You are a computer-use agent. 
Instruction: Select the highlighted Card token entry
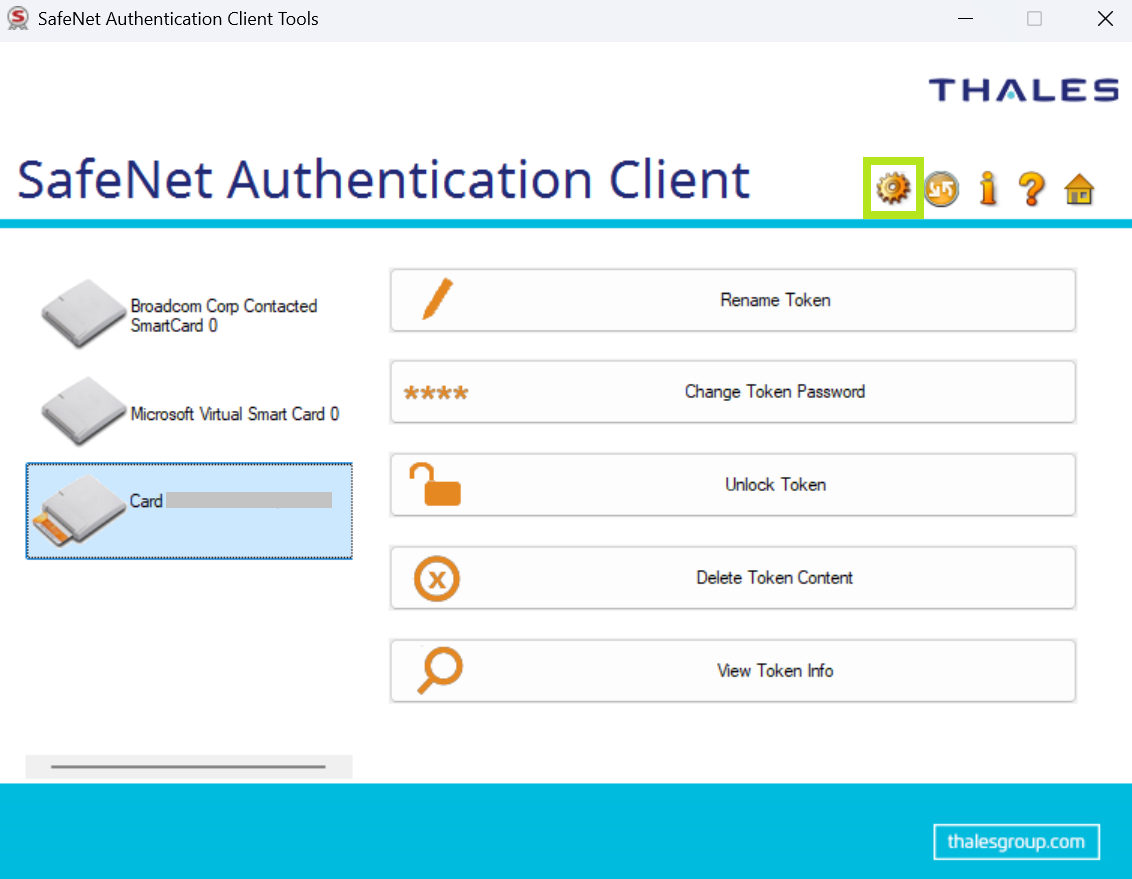click(x=189, y=511)
